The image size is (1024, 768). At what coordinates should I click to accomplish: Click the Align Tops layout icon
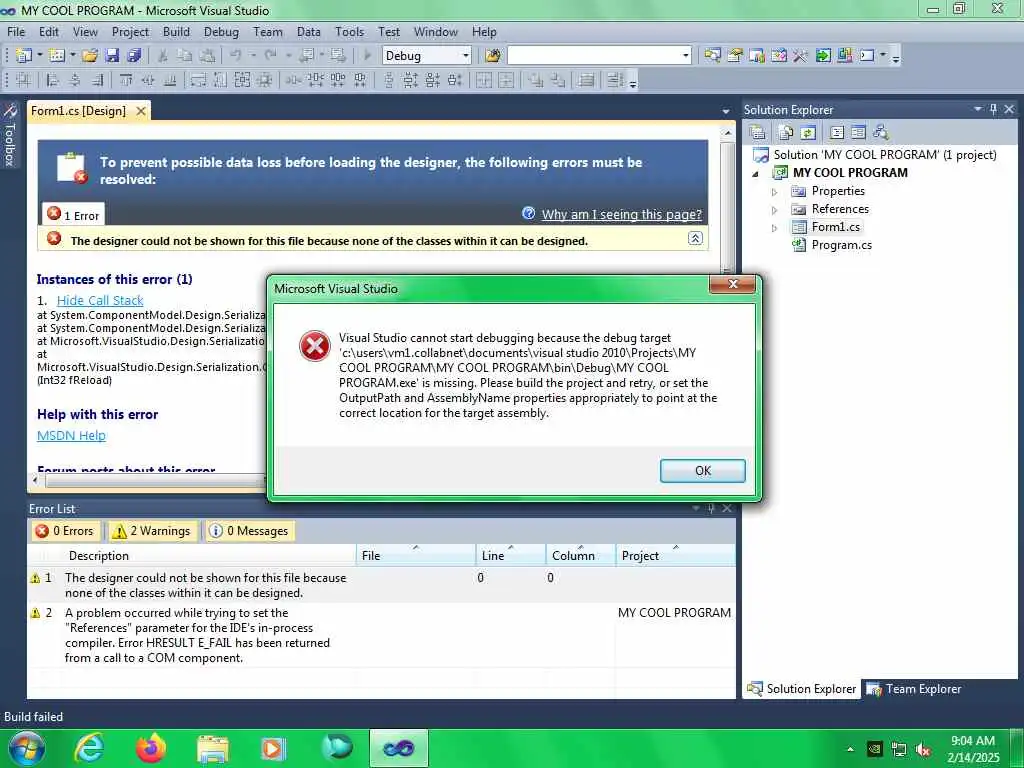pyautogui.click(x=125, y=80)
